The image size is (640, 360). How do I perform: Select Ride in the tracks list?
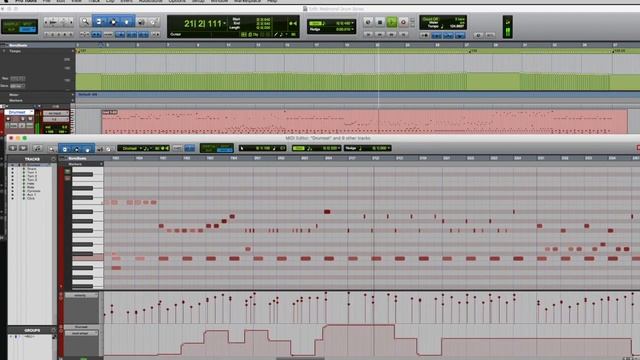pos(31,187)
